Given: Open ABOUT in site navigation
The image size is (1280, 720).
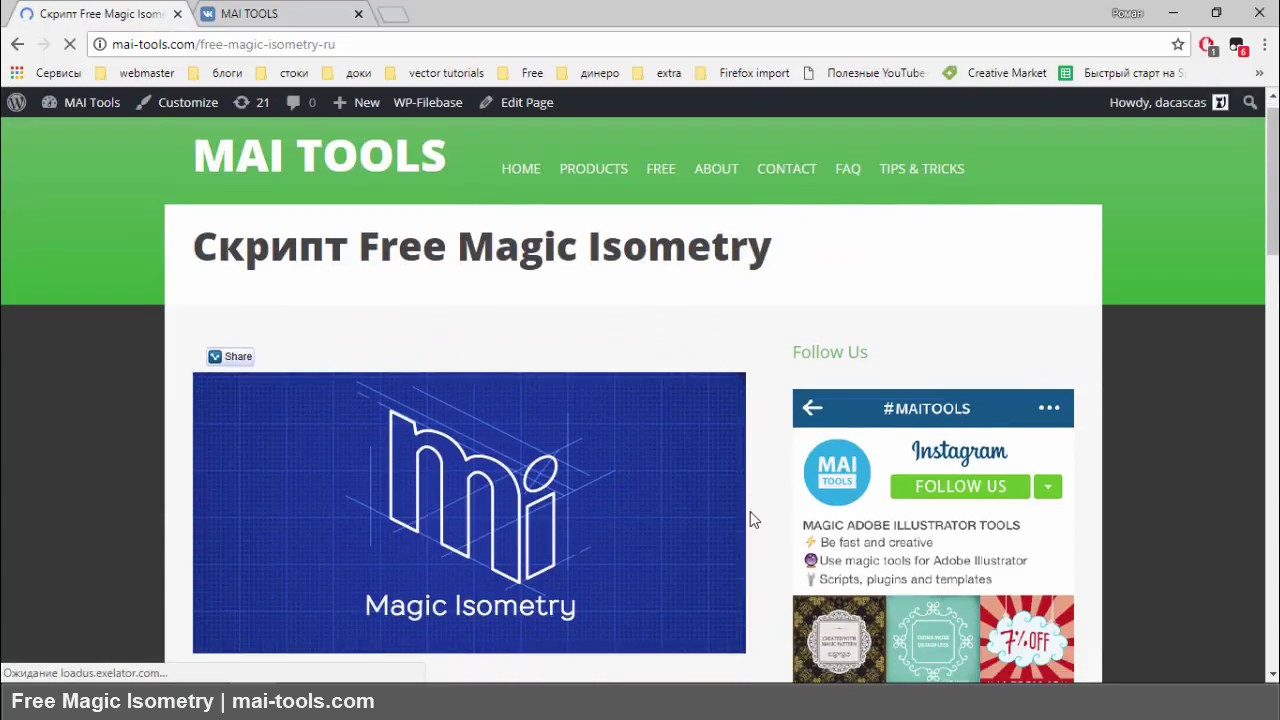Looking at the screenshot, I should pyautogui.click(x=716, y=169).
